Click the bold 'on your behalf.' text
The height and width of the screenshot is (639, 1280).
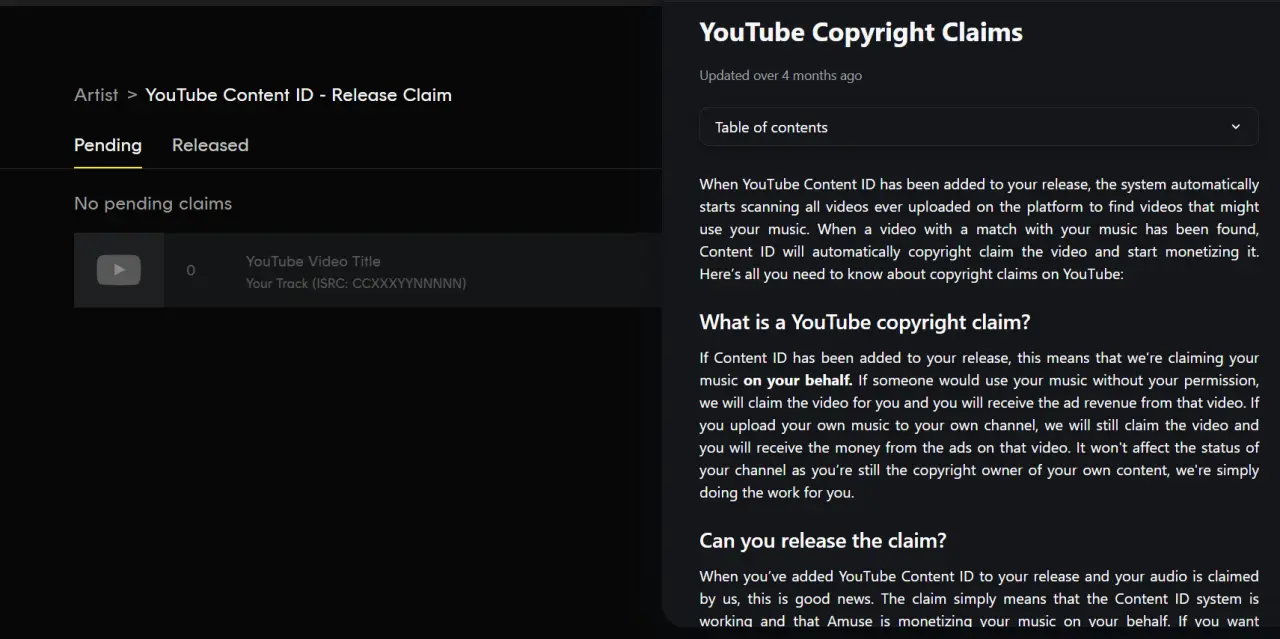798,380
